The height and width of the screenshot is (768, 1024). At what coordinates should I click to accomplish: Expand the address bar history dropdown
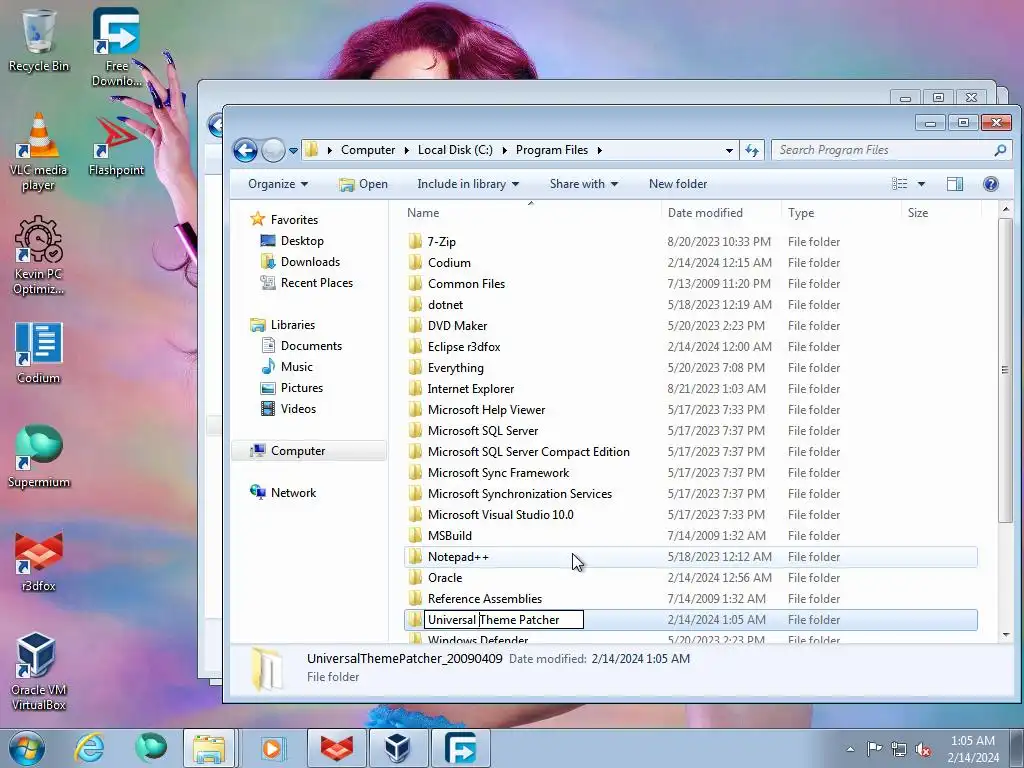click(729, 150)
